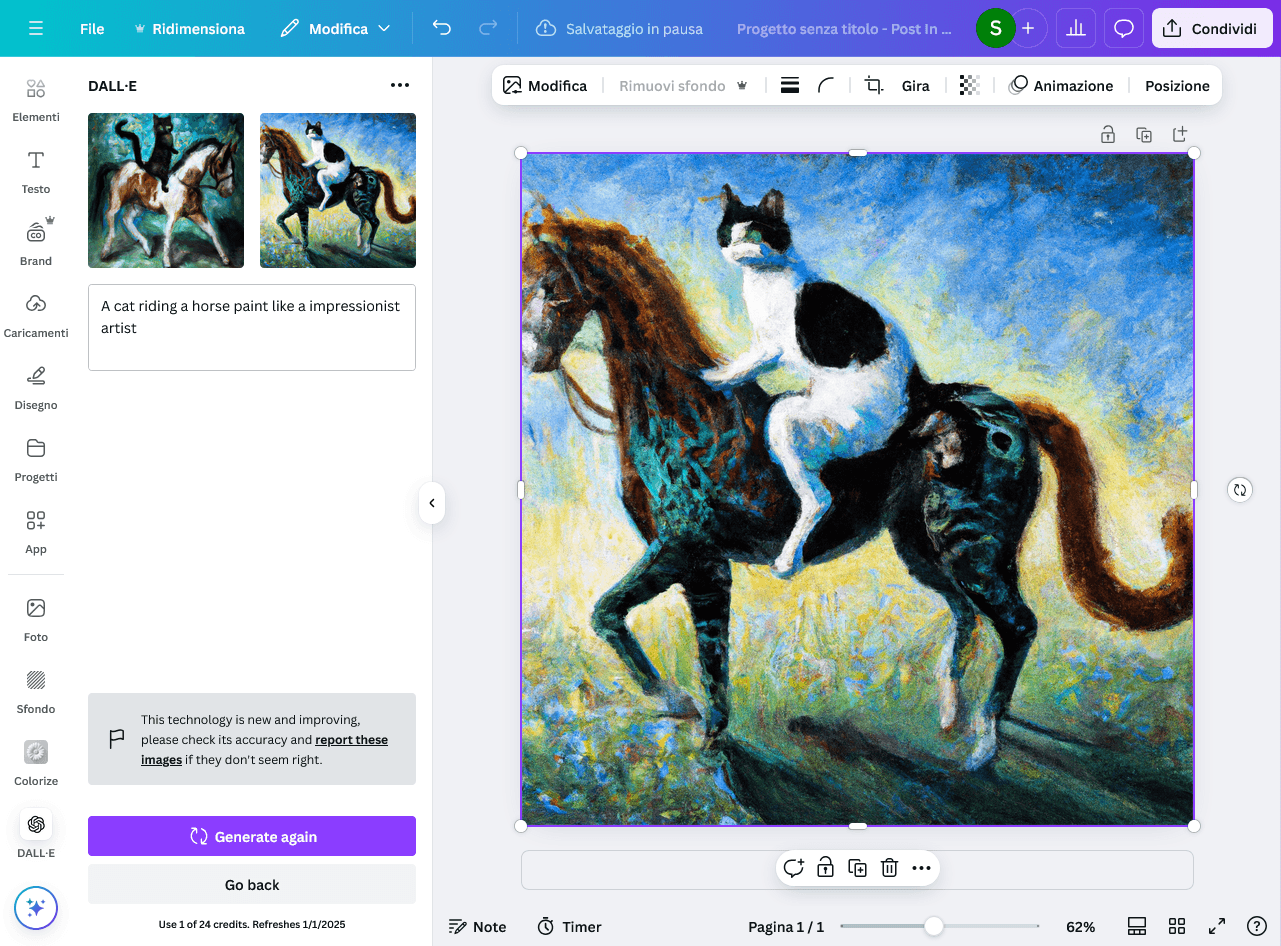This screenshot has height=946, width=1281.
Task: Open the File menu
Action: (92, 29)
